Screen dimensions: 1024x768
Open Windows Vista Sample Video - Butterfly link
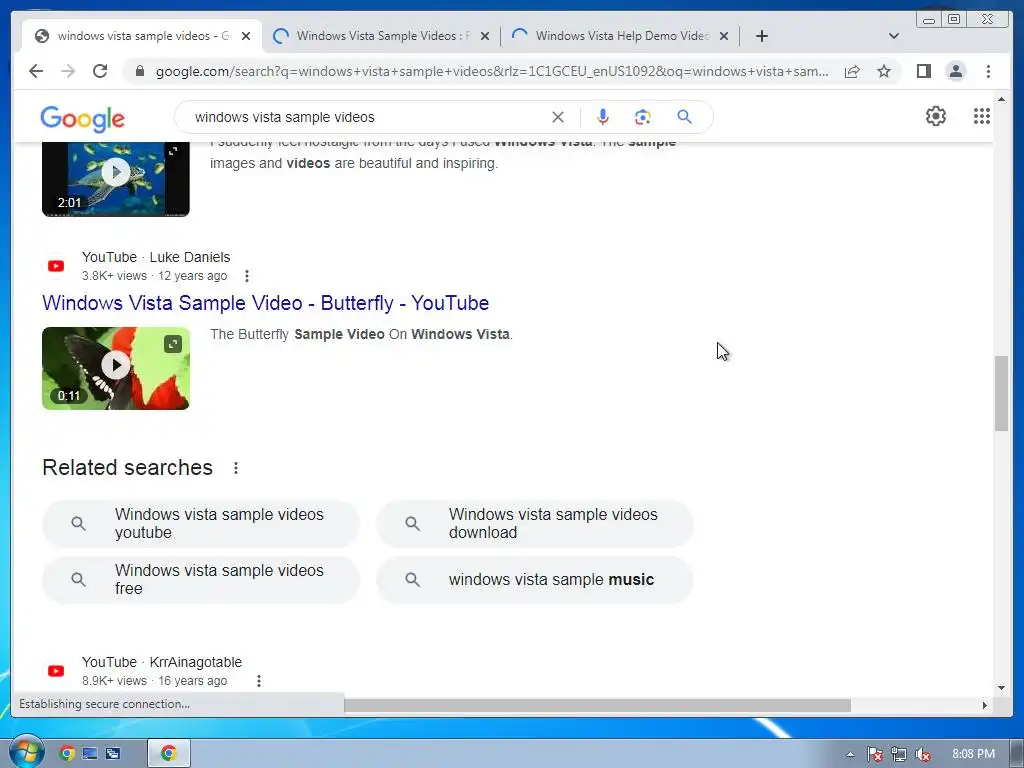point(265,303)
